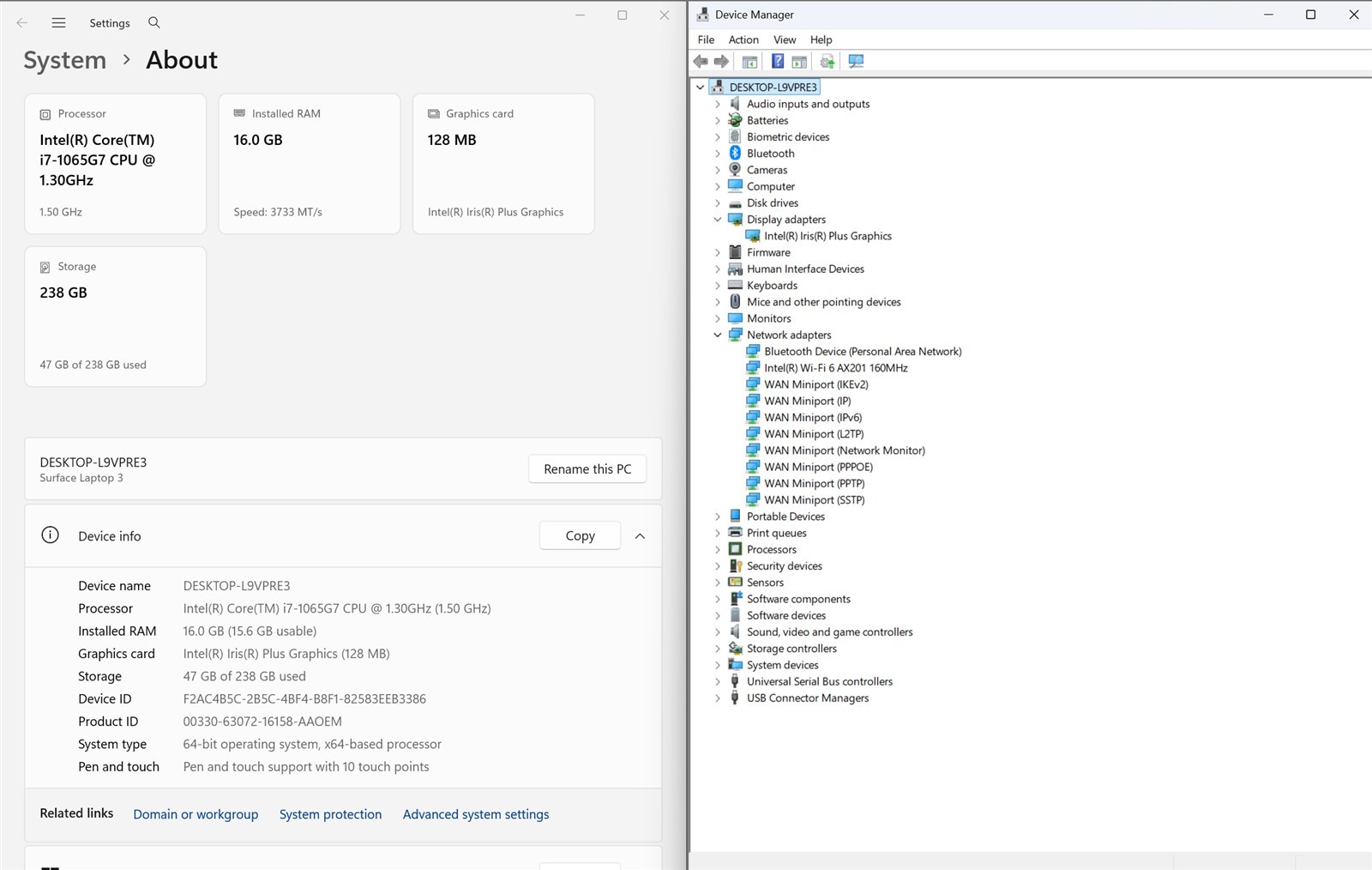Click the Bluetooth category icon in device tree
Image resolution: width=1372 pixels, height=870 pixels.
click(735, 153)
